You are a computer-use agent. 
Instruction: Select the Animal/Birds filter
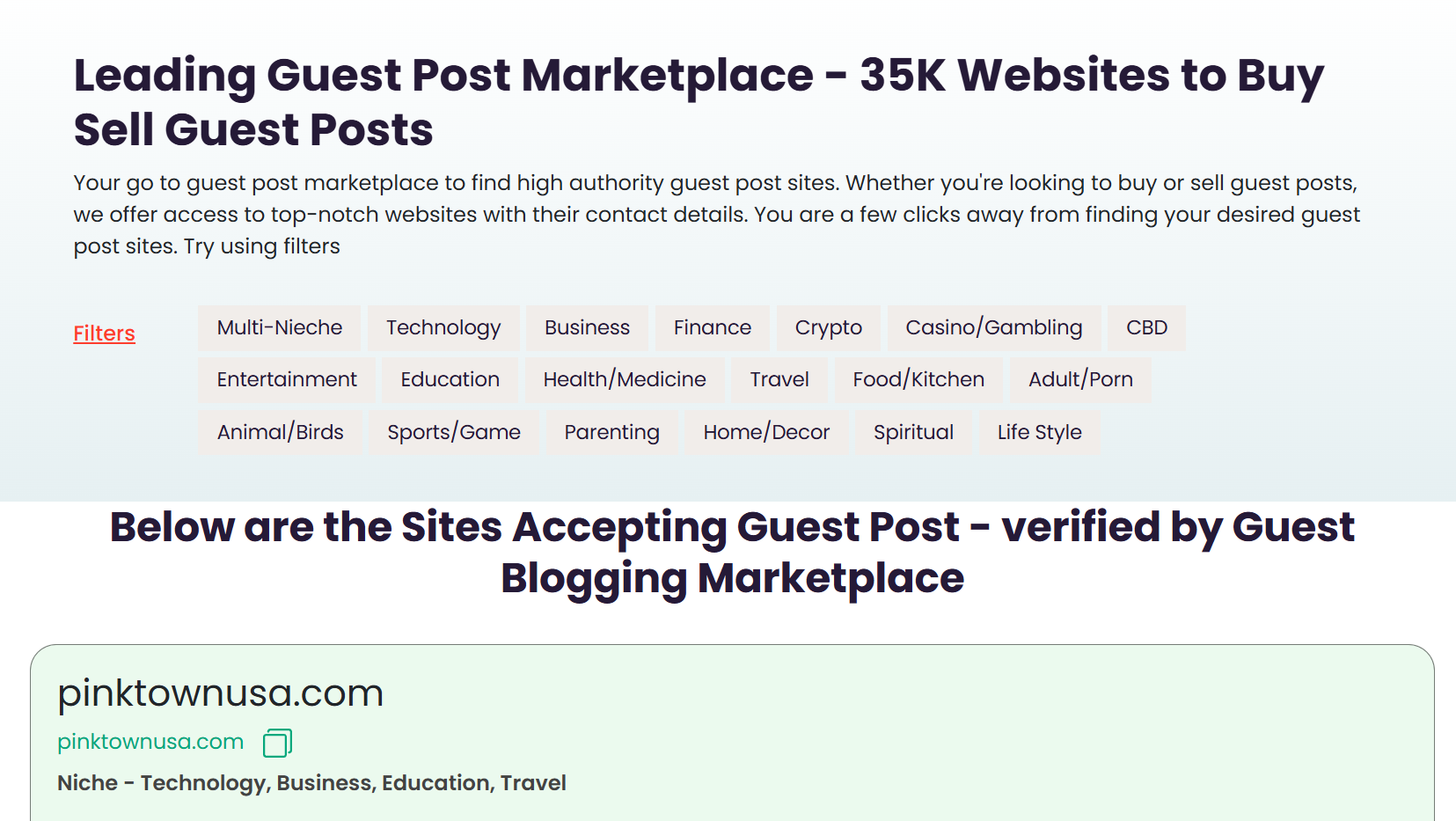281,432
